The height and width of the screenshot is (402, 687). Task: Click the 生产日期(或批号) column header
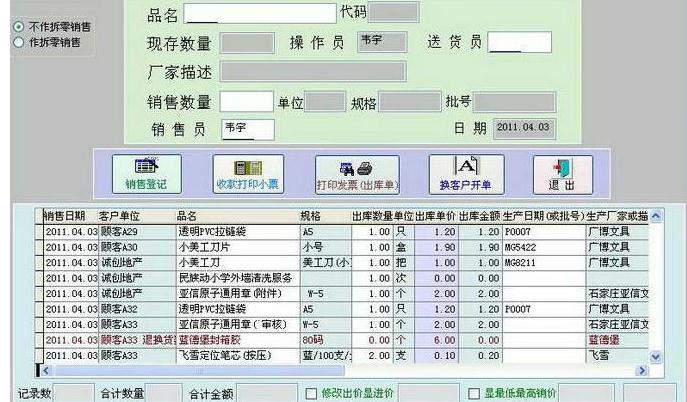tap(543, 216)
